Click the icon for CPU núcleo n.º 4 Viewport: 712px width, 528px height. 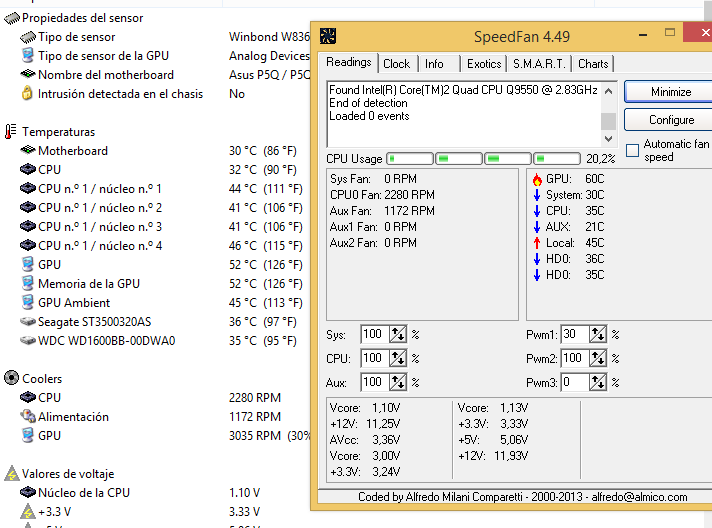[x=28, y=245]
